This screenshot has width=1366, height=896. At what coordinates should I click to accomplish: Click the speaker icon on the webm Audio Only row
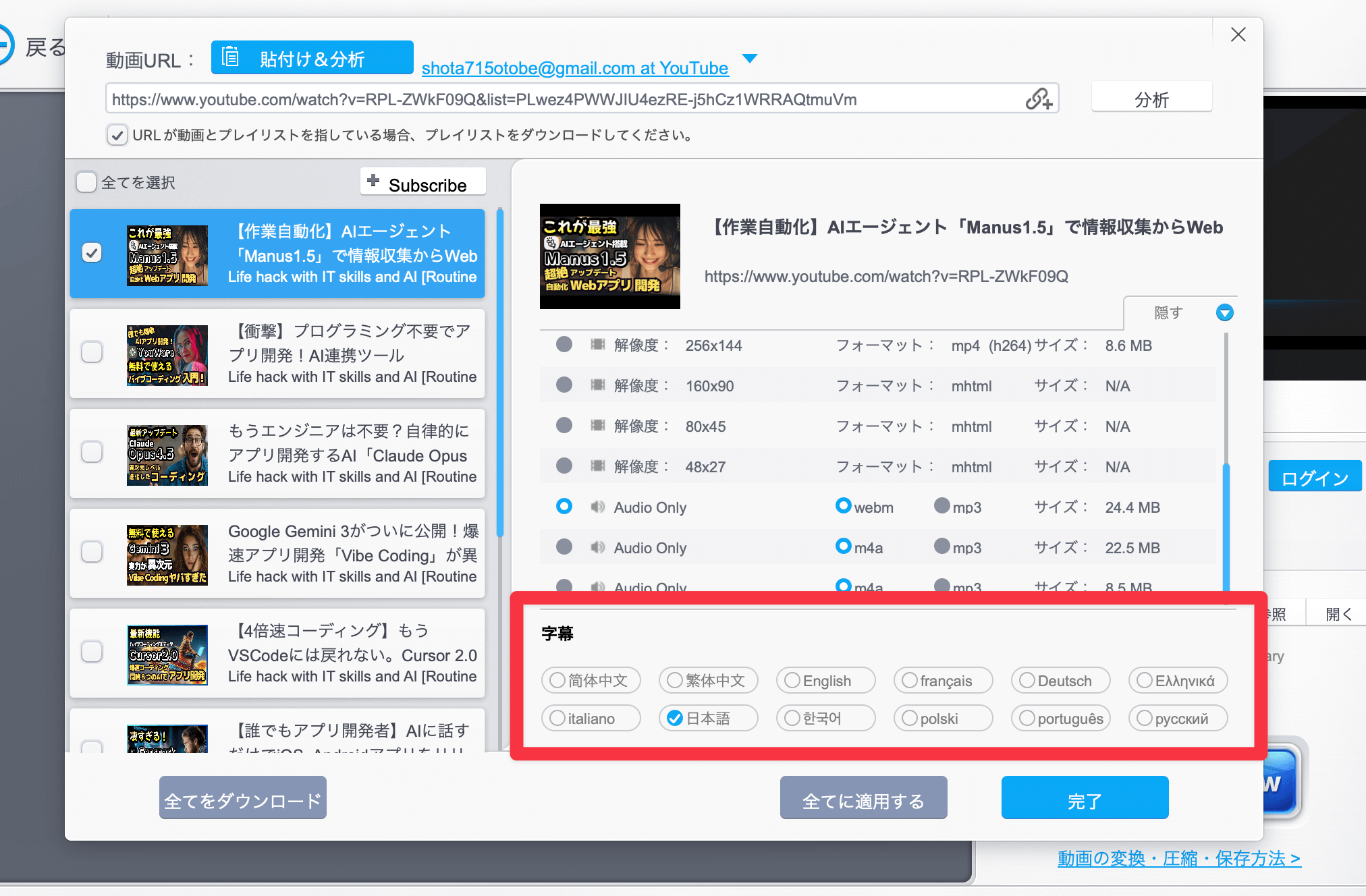click(x=598, y=507)
